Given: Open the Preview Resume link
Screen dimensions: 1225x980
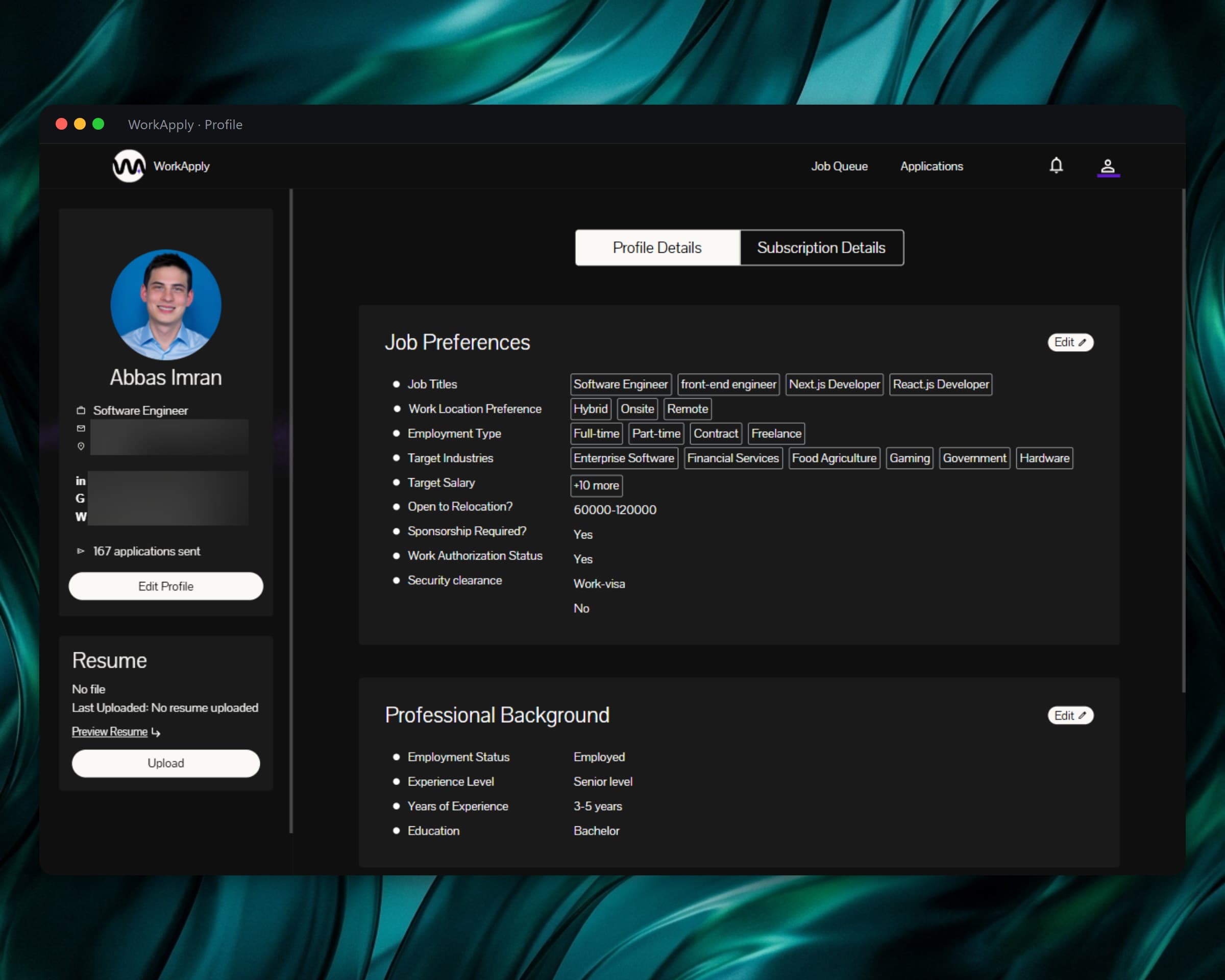Looking at the screenshot, I should (x=110, y=732).
